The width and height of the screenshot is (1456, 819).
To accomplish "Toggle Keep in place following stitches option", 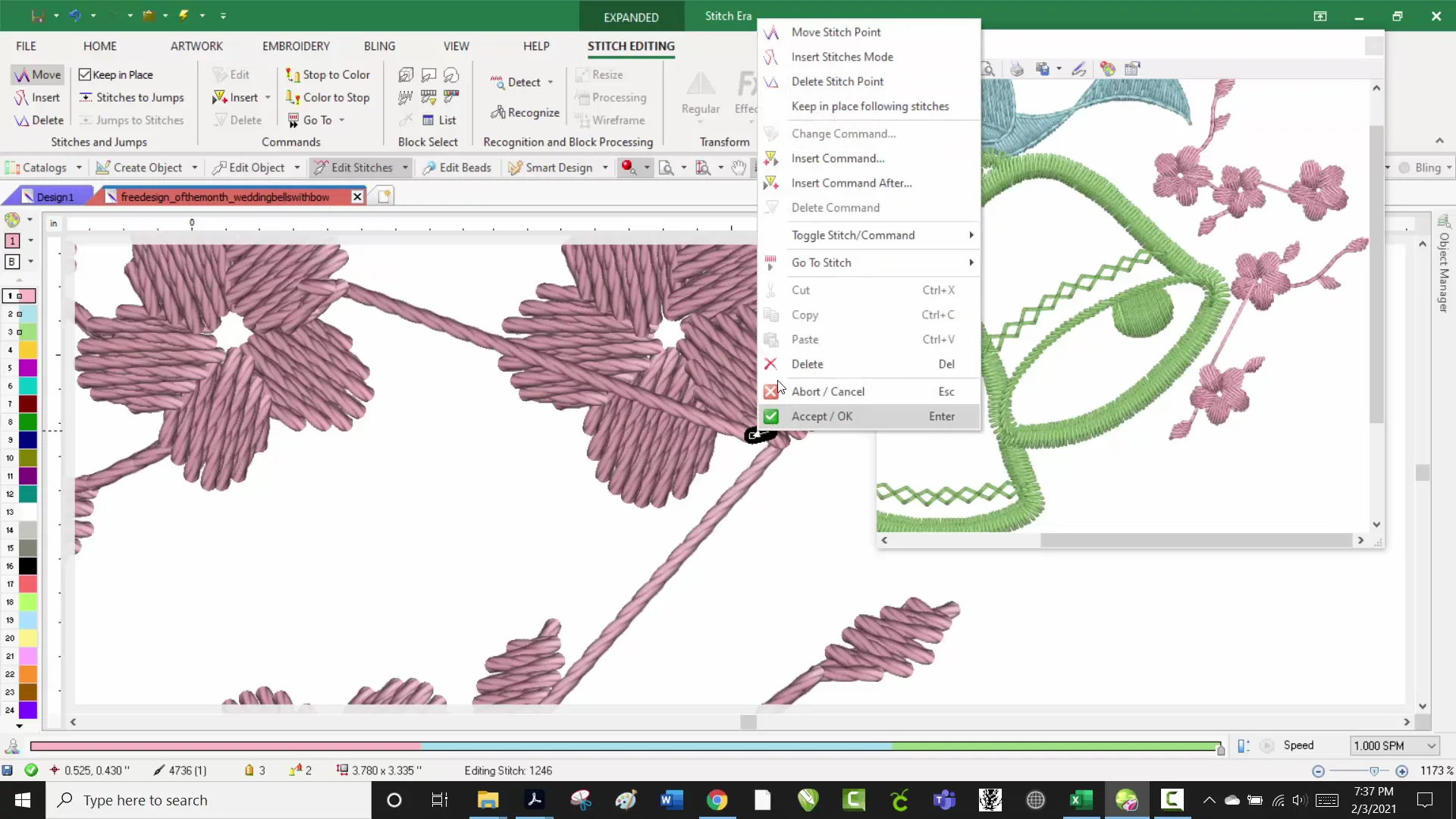I will [870, 106].
